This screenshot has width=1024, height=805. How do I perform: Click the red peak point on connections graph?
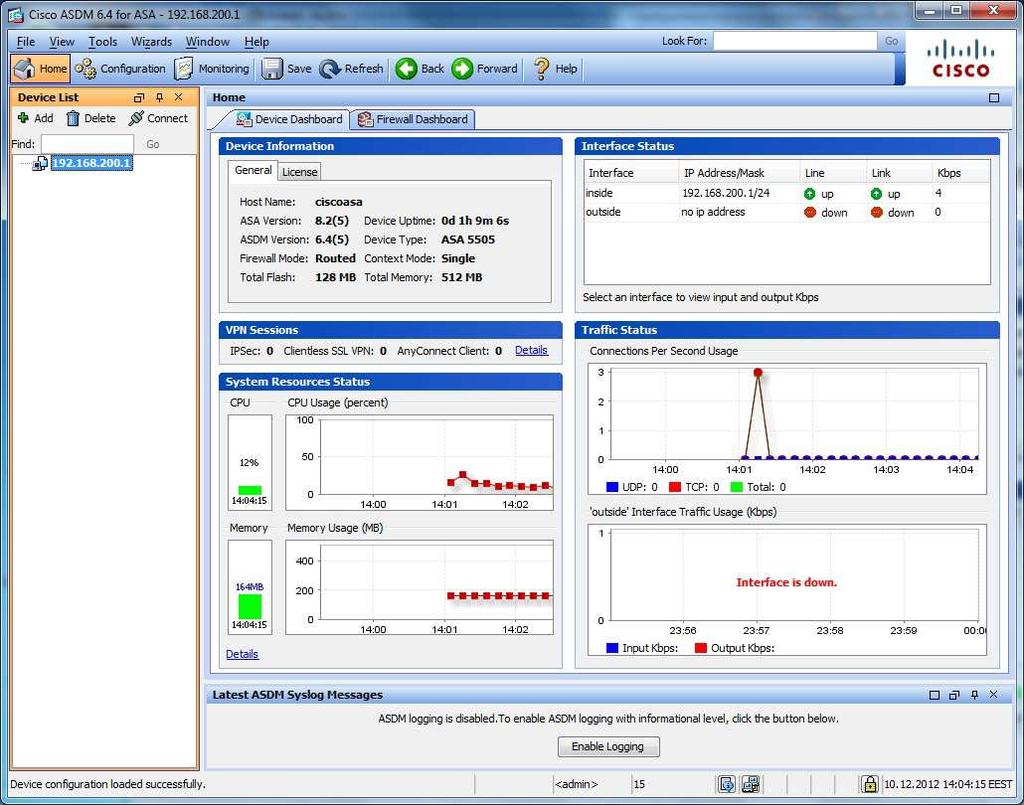758,373
